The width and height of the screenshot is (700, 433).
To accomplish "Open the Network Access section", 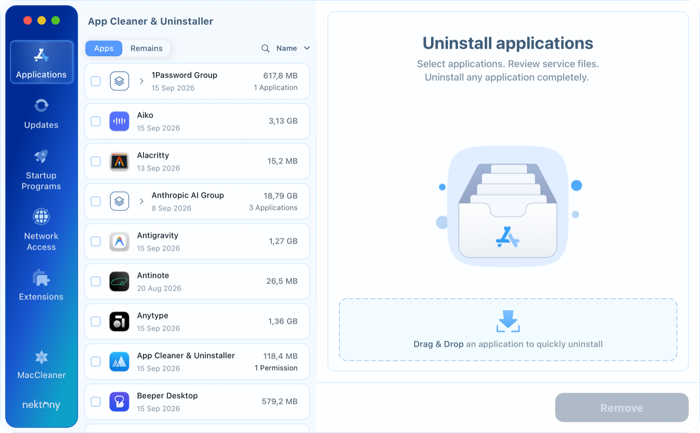I will tap(41, 230).
